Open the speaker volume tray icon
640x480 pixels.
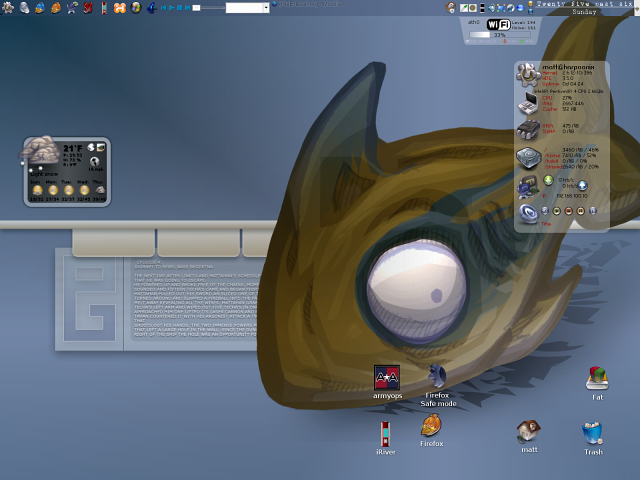491,8
